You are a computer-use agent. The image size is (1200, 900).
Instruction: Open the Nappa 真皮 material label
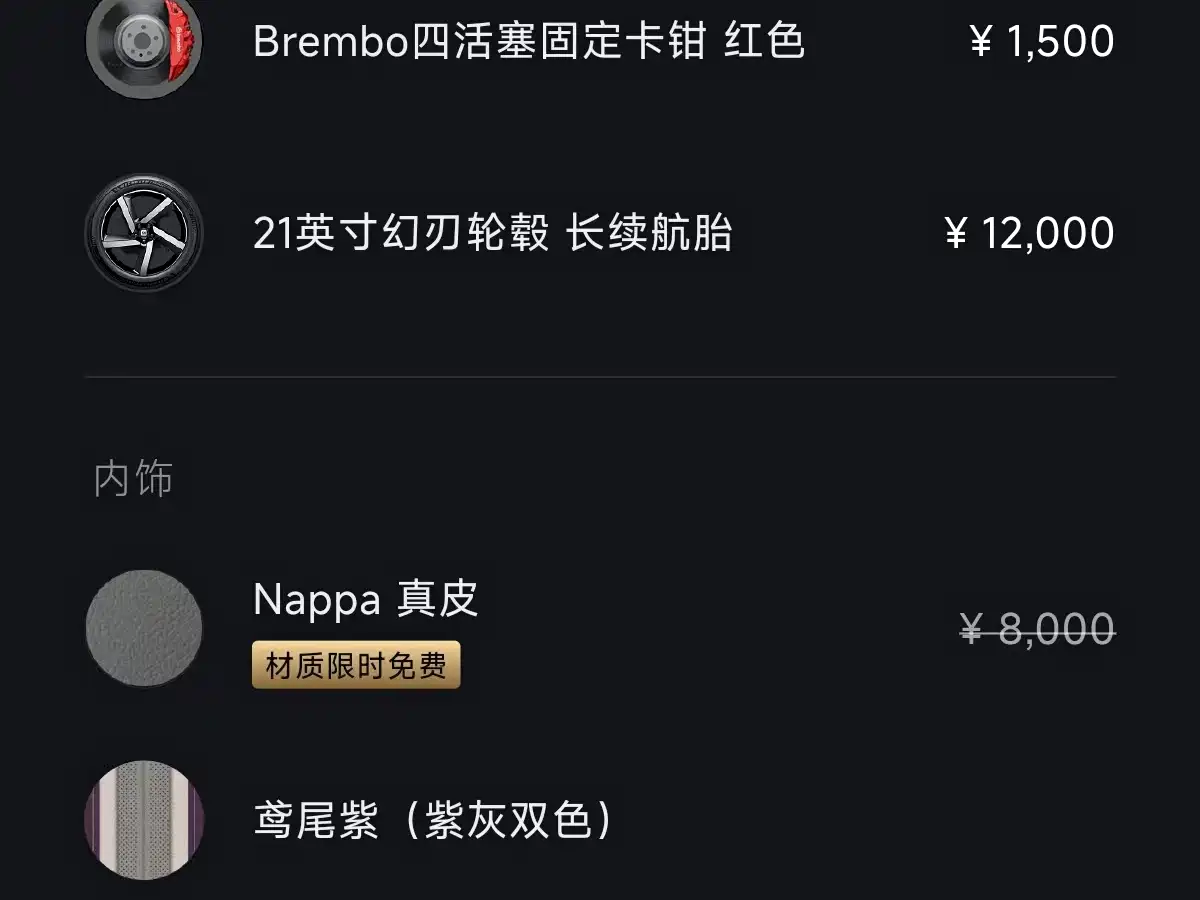(365, 599)
